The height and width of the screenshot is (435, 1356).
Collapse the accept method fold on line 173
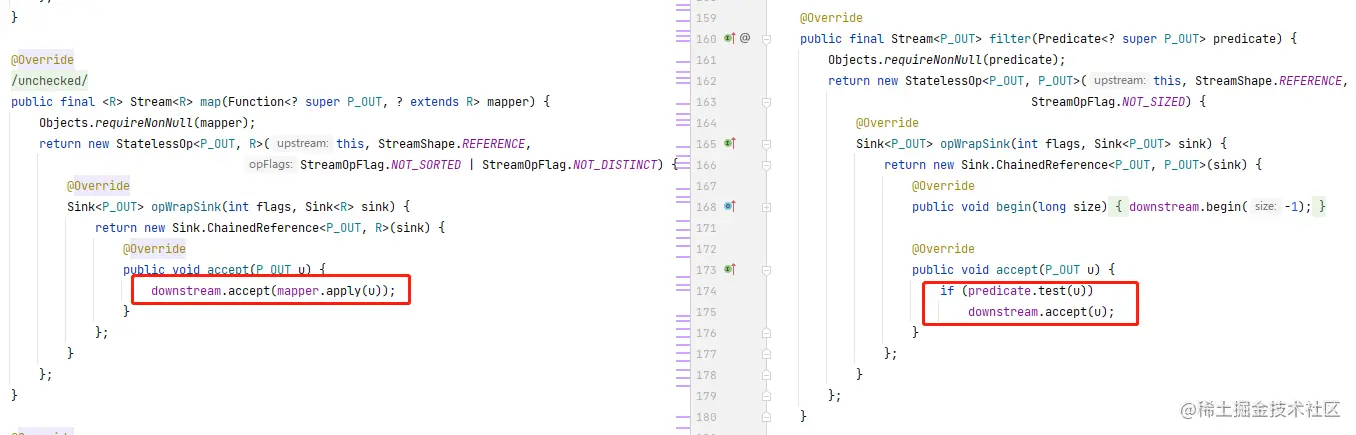point(767,270)
